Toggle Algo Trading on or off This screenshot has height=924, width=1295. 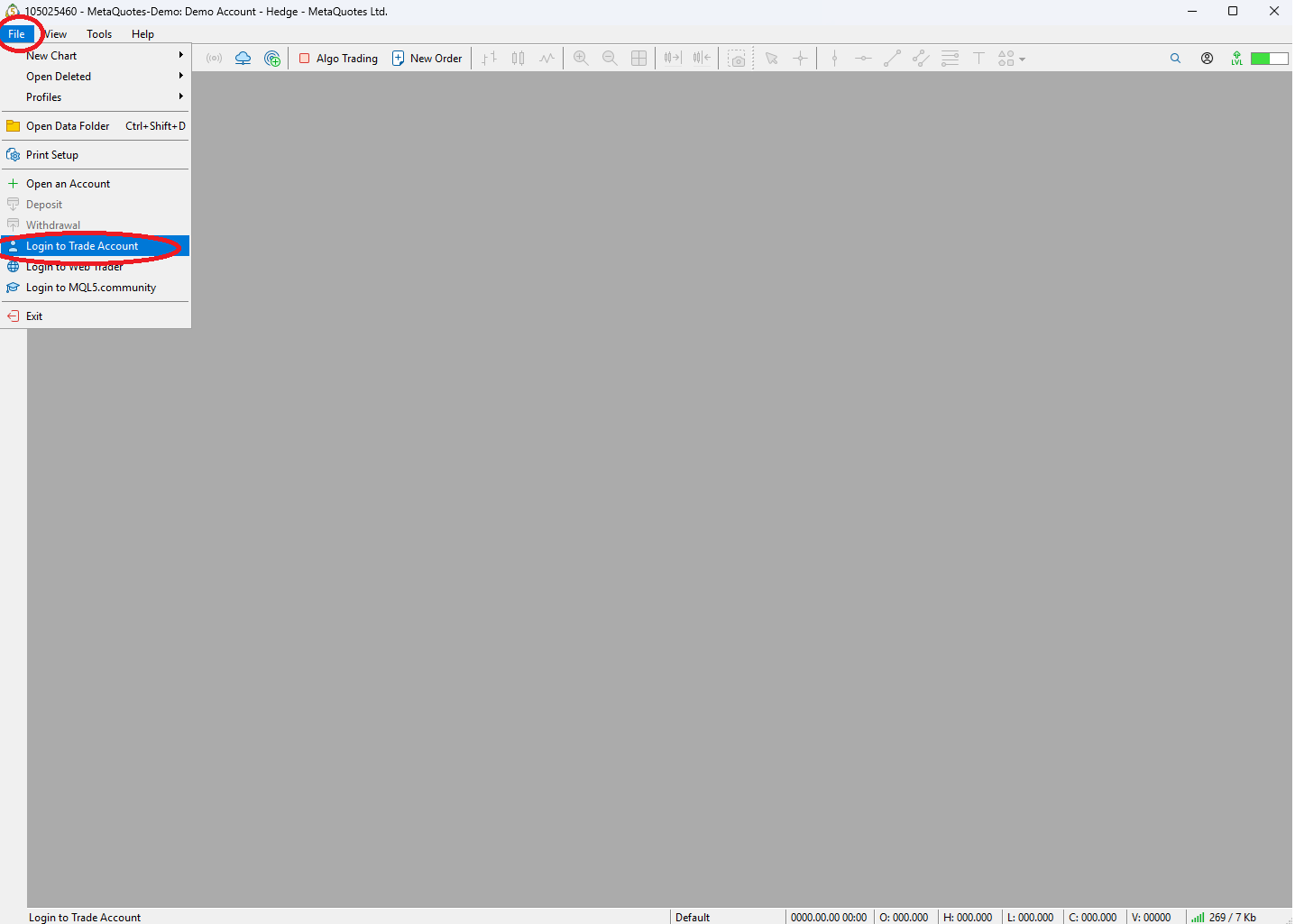point(338,59)
